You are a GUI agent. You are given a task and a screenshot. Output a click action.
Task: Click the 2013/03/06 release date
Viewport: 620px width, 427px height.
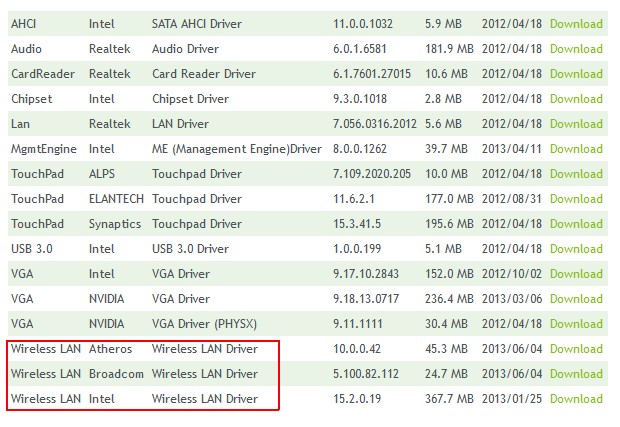pyautogui.click(x=512, y=299)
